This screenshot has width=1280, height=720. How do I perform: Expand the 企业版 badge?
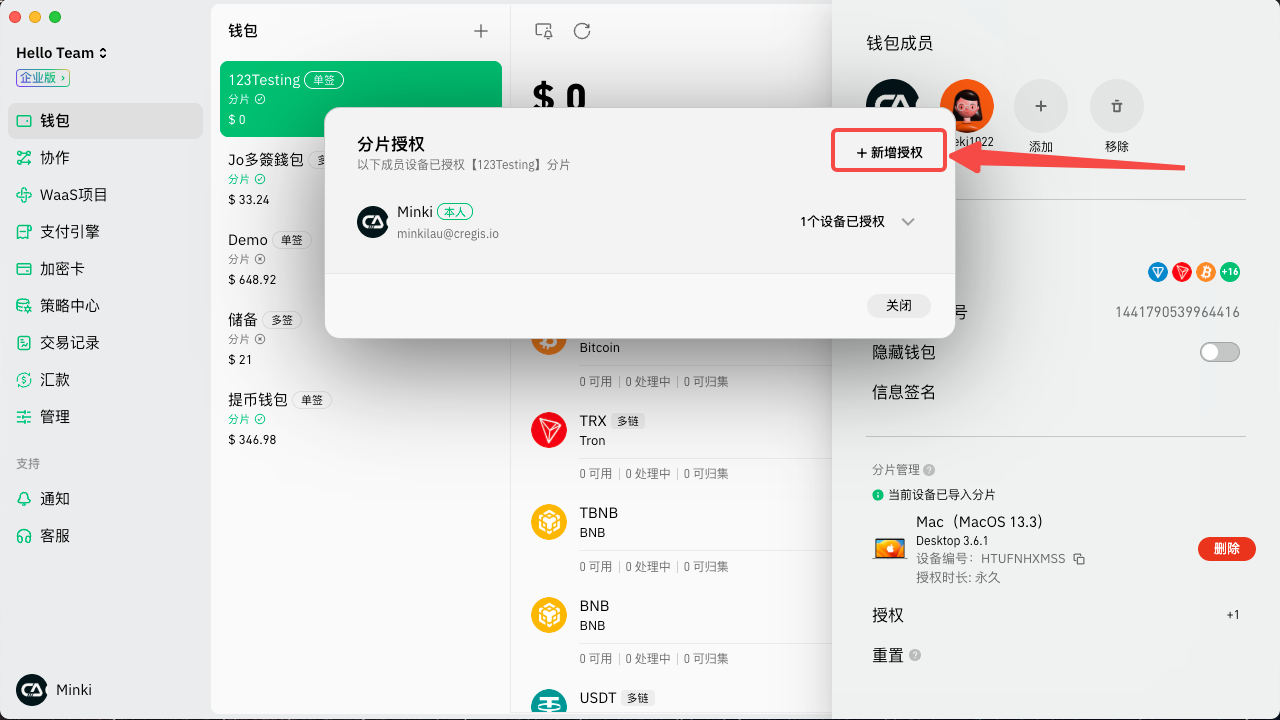[x=43, y=78]
